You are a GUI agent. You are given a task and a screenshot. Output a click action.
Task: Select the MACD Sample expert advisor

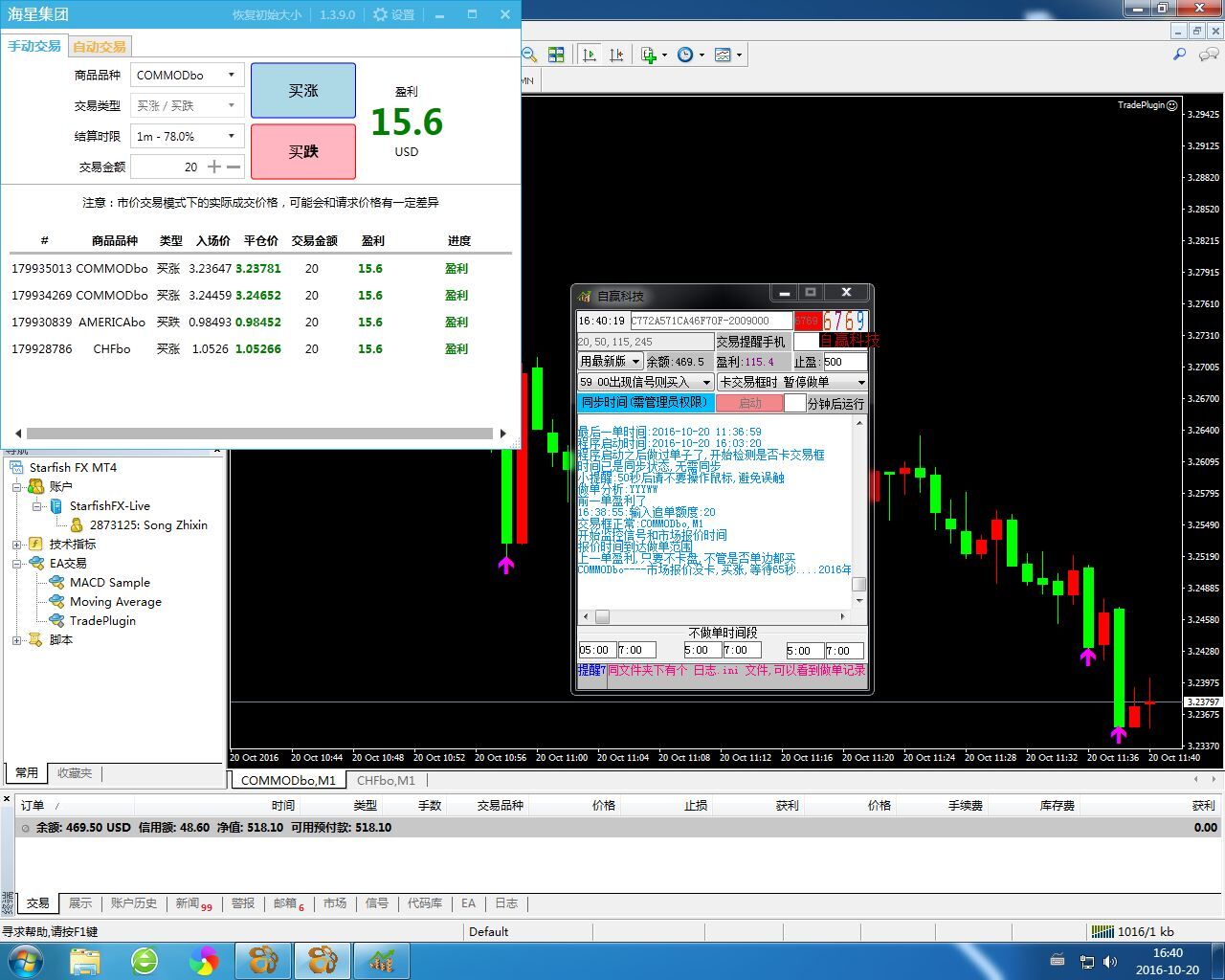click(109, 582)
